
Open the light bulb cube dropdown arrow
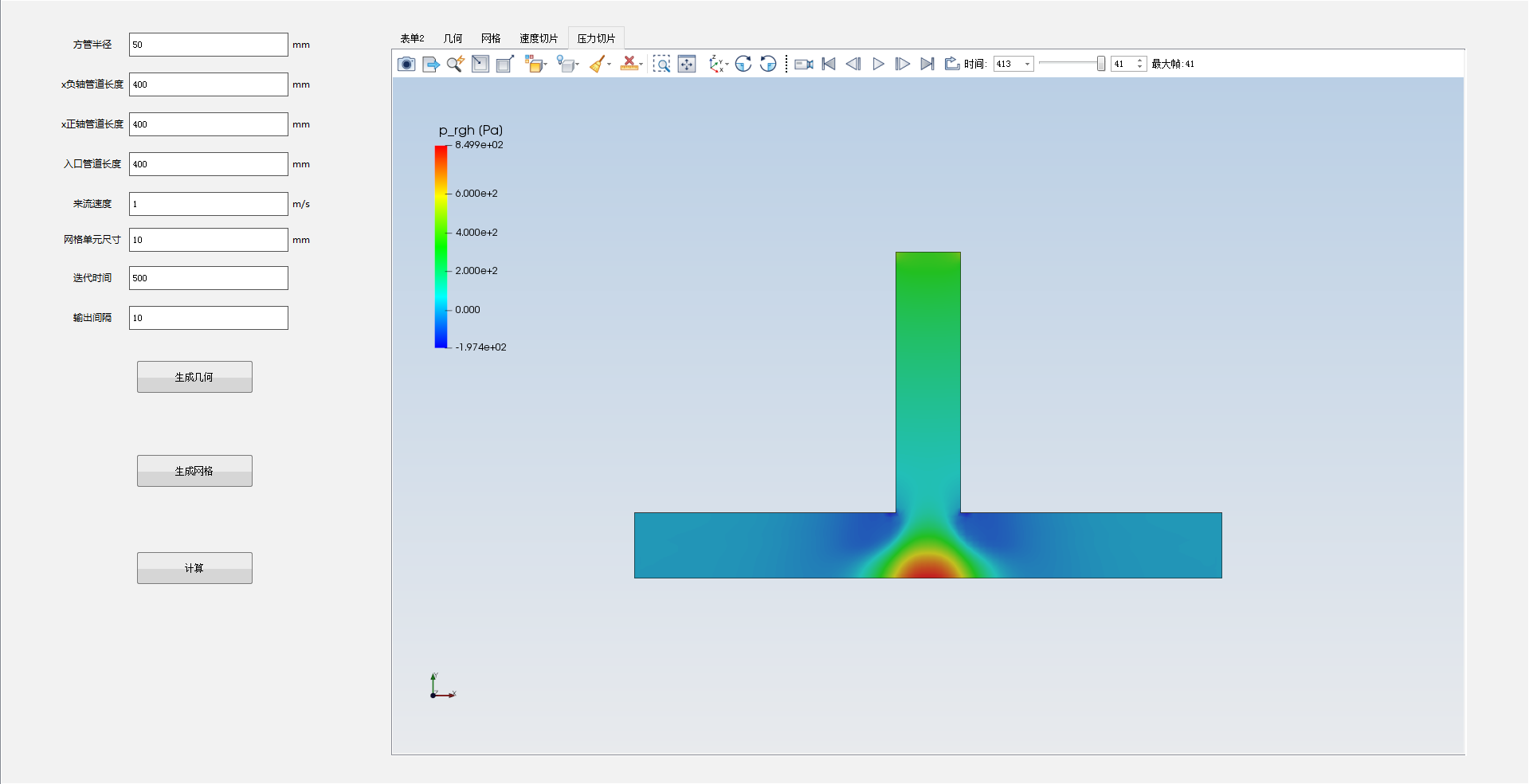coord(578,64)
